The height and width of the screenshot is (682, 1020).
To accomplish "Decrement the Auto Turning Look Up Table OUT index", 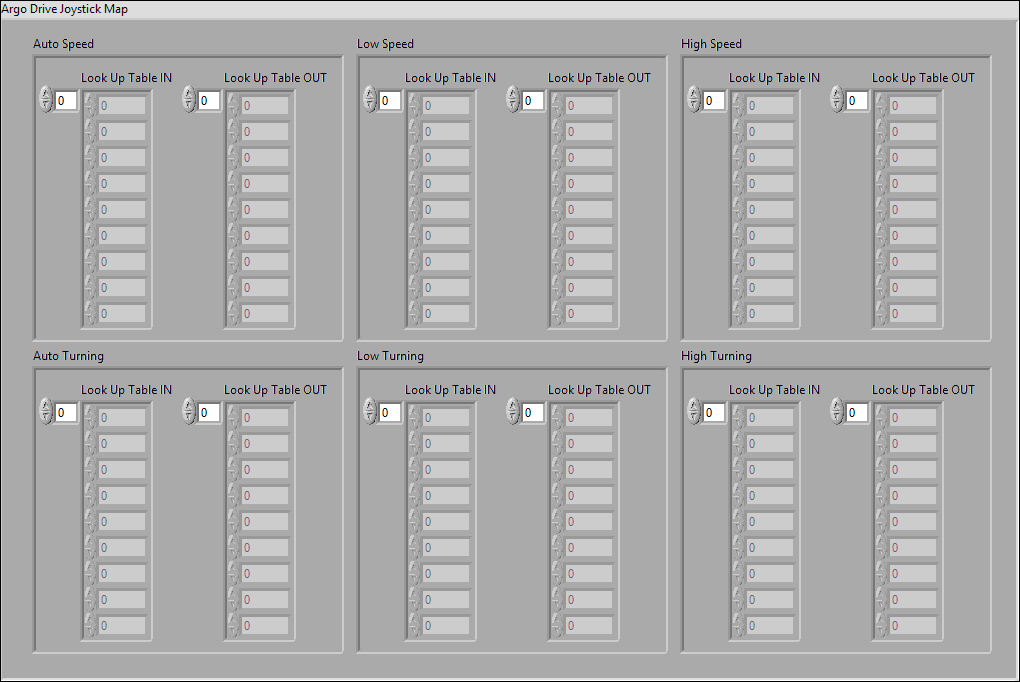I will [189, 417].
